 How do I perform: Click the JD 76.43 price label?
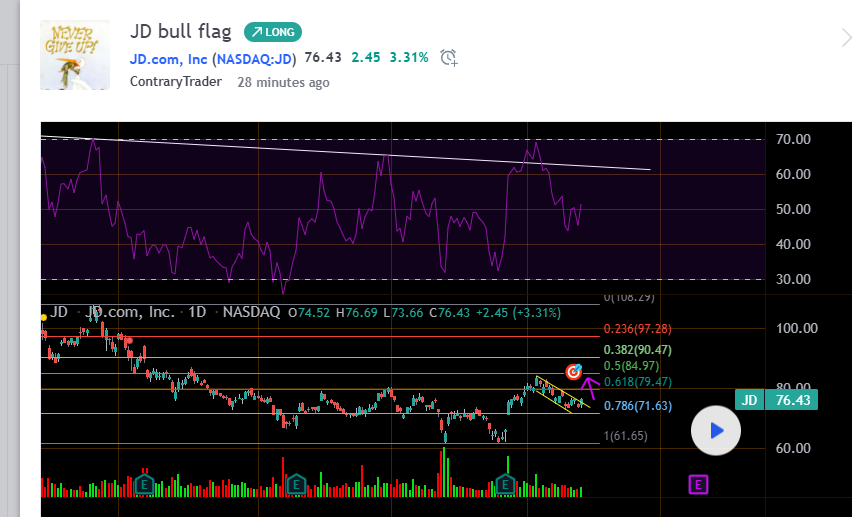pos(776,400)
